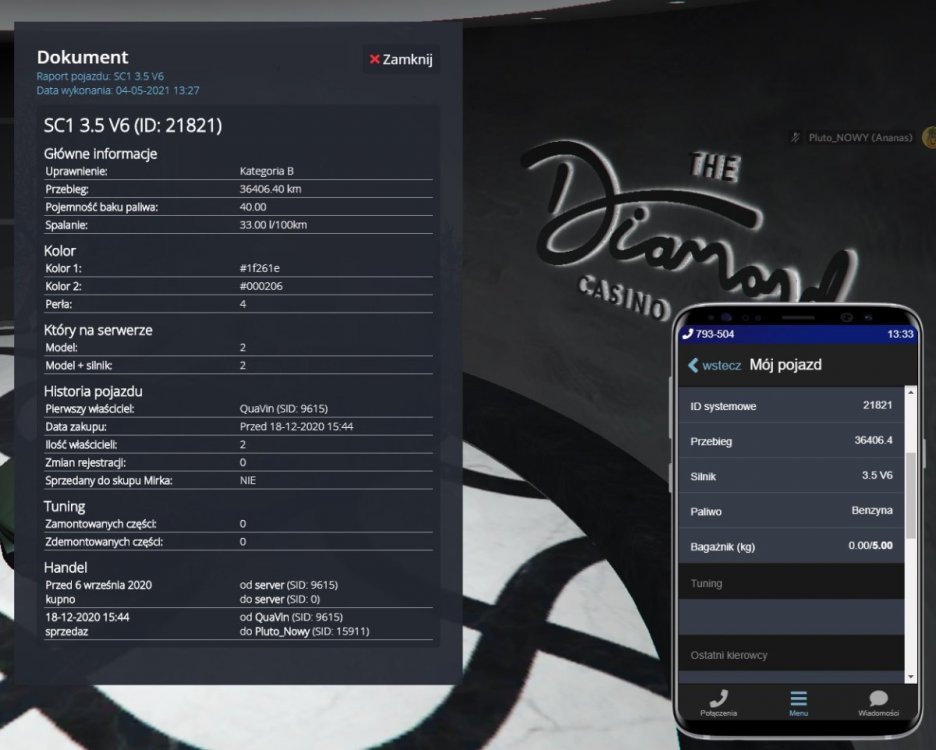Viewport: 936px width, 750px height.
Task: Click the Pluto_NOWY (Ananas) player name tag
Action: (860, 137)
